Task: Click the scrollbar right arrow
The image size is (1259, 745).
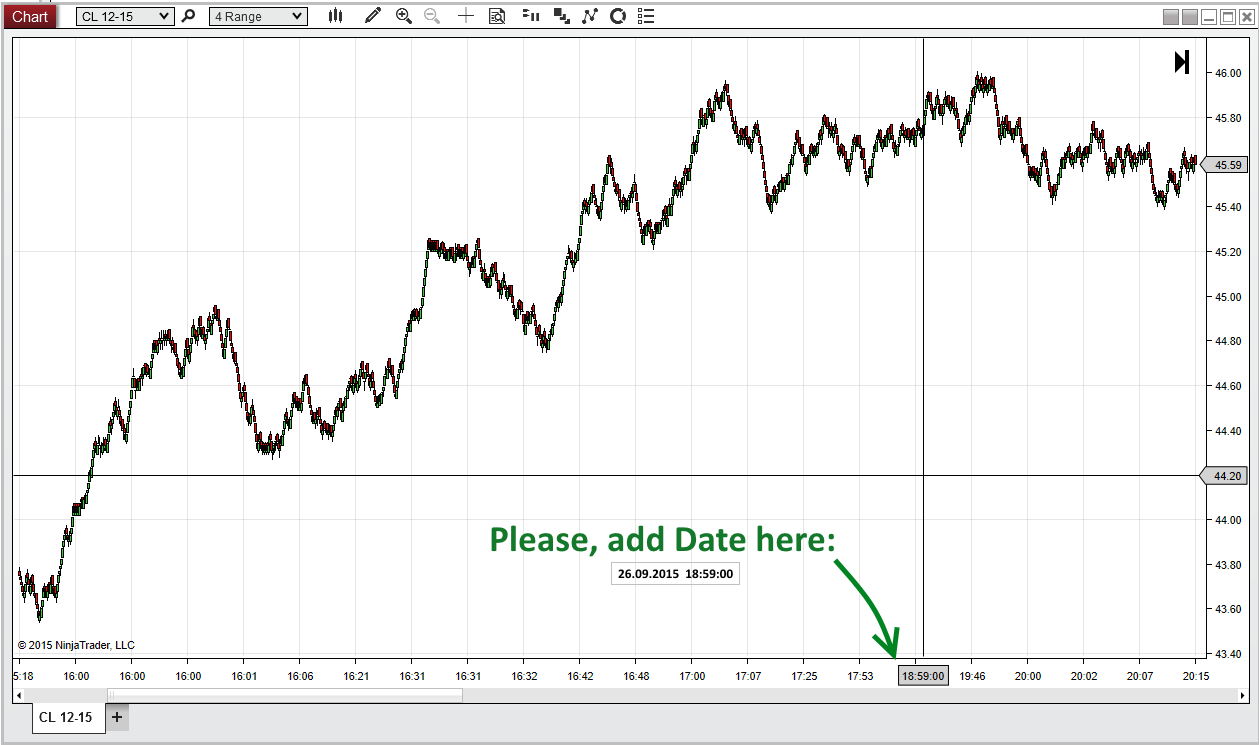Action: (1242, 694)
